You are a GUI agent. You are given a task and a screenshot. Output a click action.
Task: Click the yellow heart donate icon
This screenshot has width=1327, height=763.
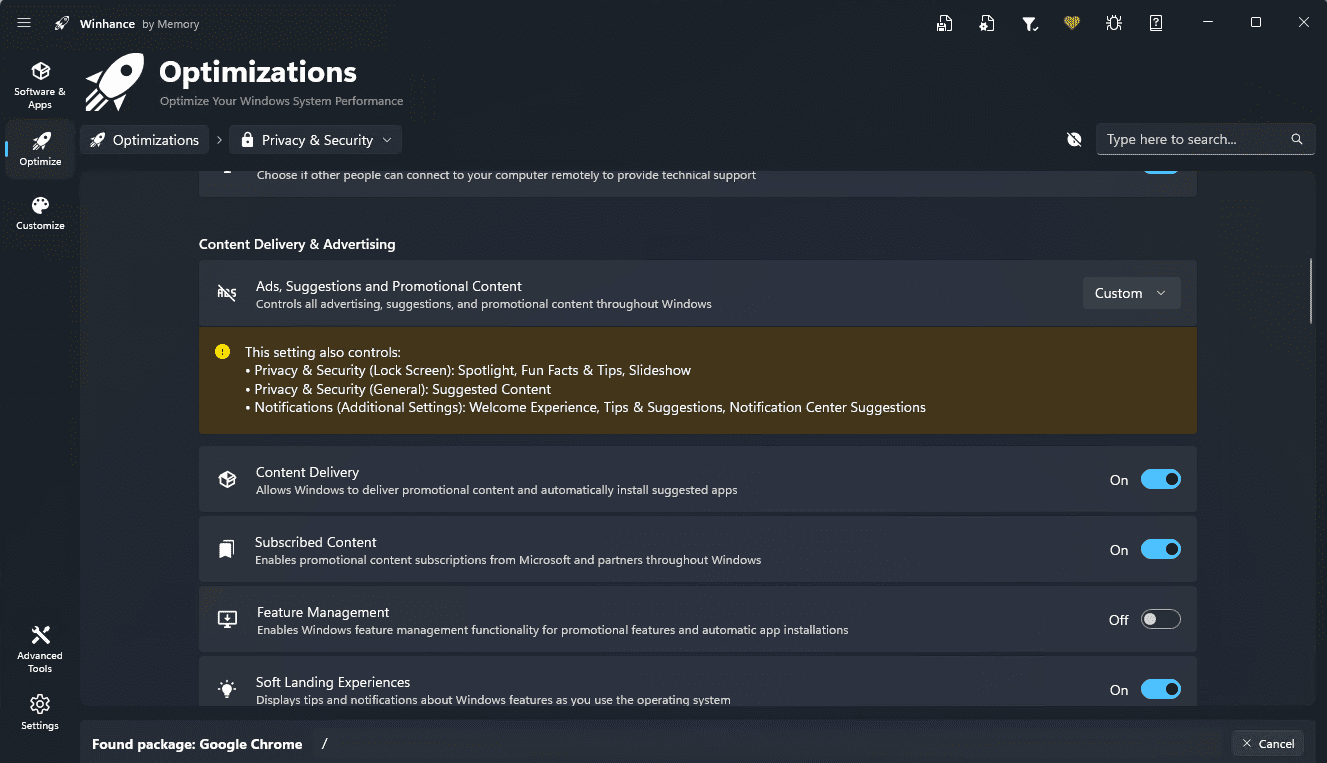[1072, 23]
